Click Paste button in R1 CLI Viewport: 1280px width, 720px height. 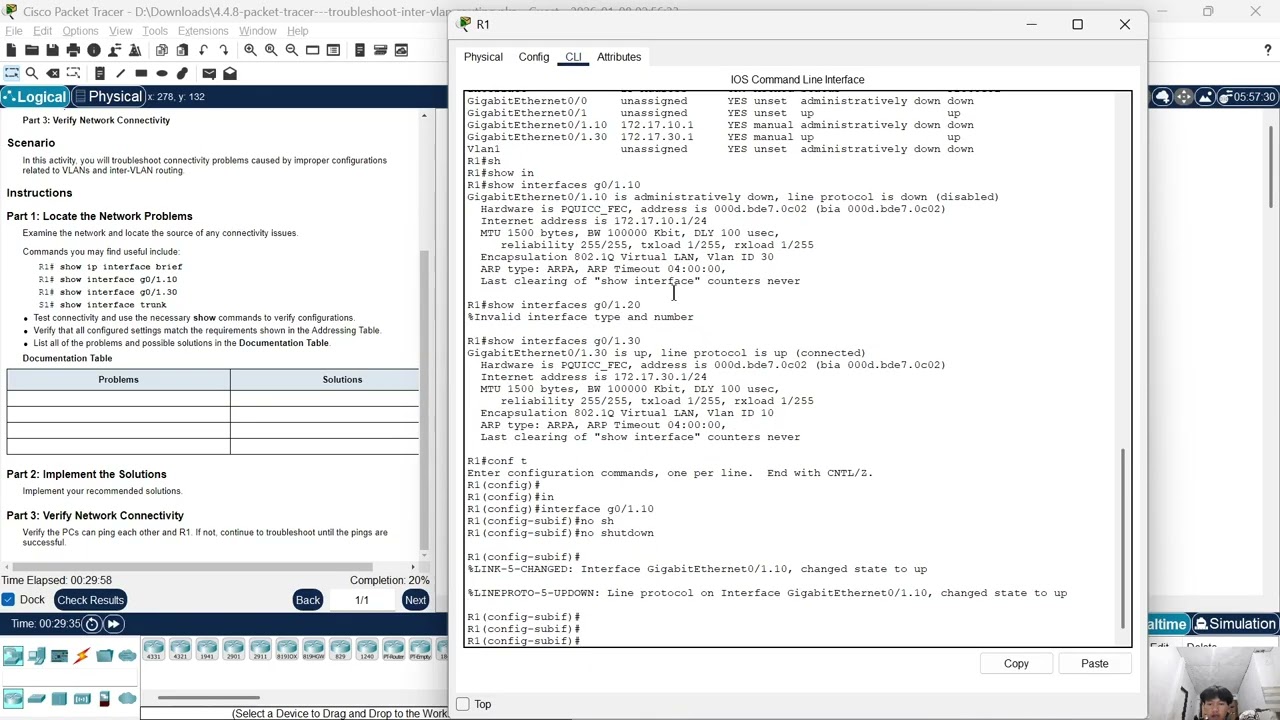pyautogui.click(x=1094, y=664)
